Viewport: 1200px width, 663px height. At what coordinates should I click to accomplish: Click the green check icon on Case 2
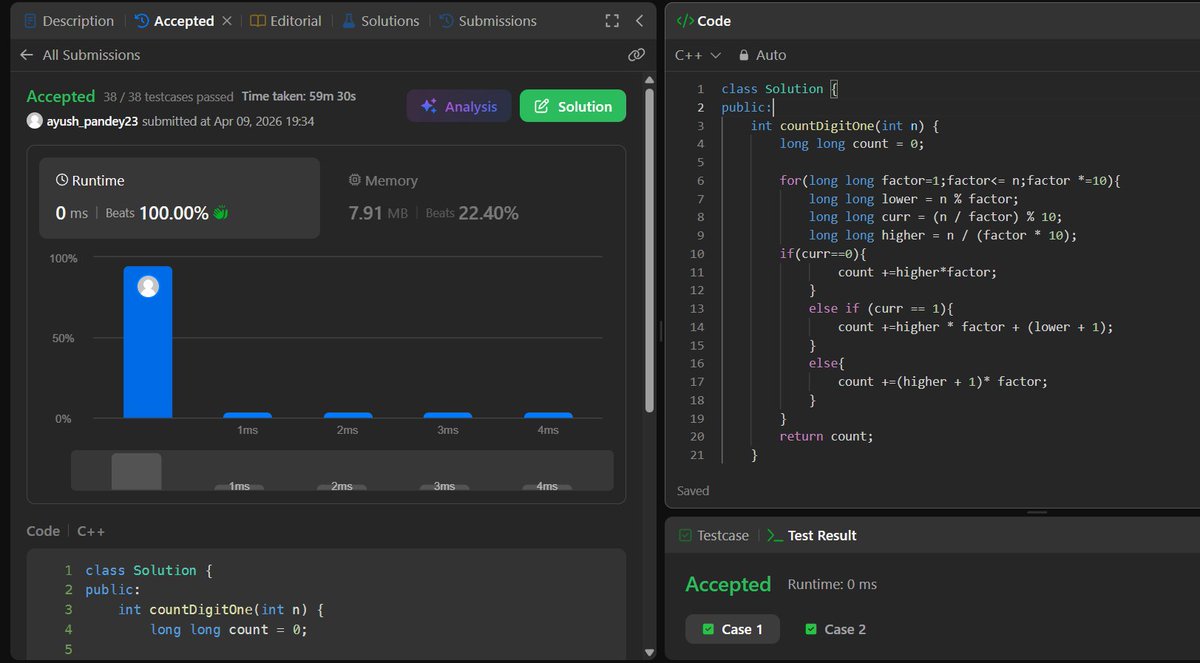click(x=811, y=629)
